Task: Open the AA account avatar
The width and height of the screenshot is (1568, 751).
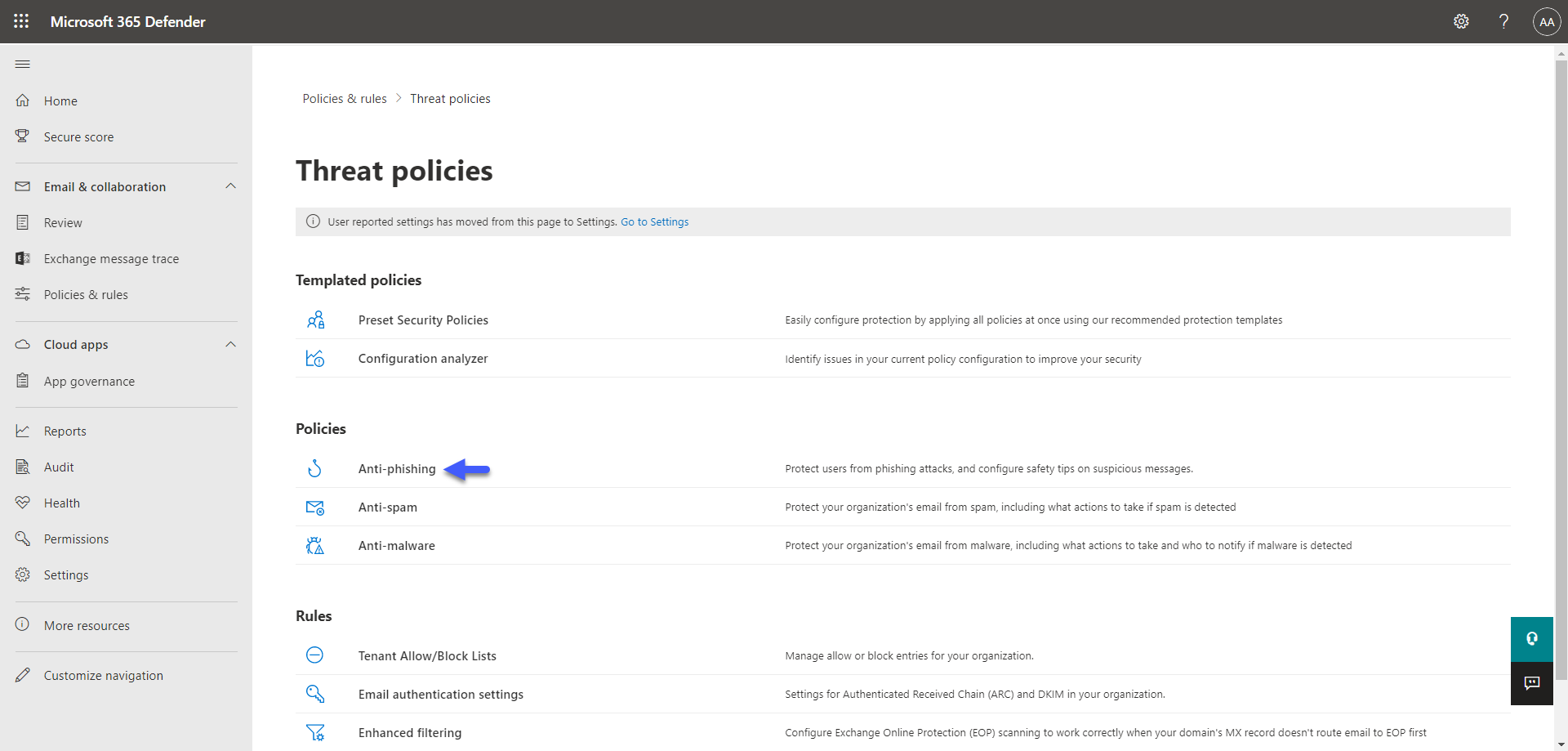Action: pos(1547,22)
